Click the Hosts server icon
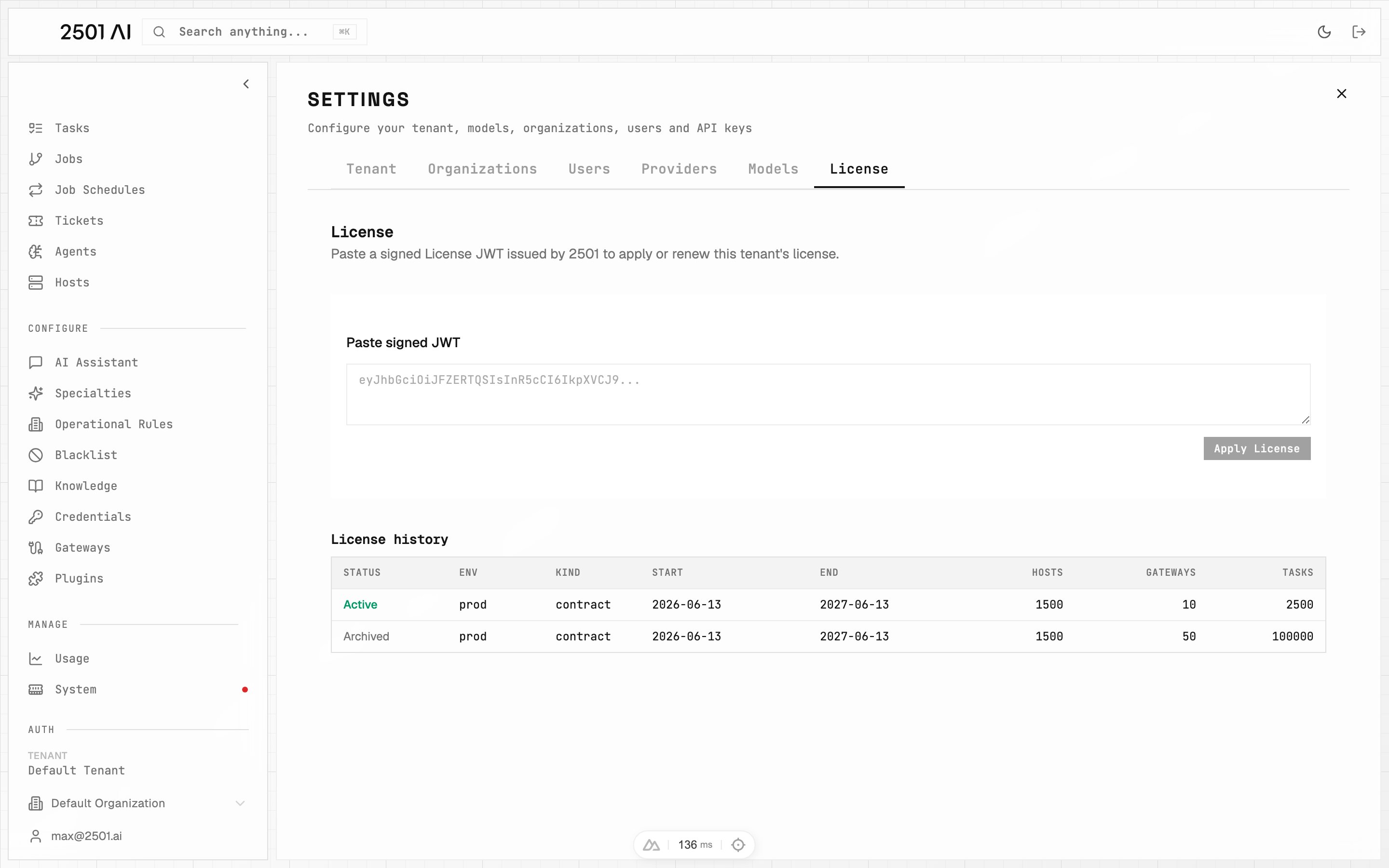 click(x=36, y=283)
